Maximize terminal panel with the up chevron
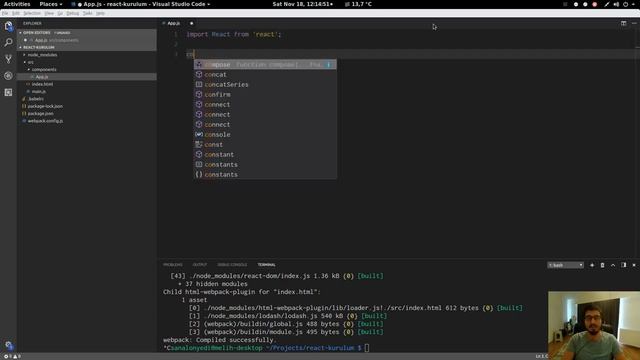The image size is (640, 360). [613, 265]
